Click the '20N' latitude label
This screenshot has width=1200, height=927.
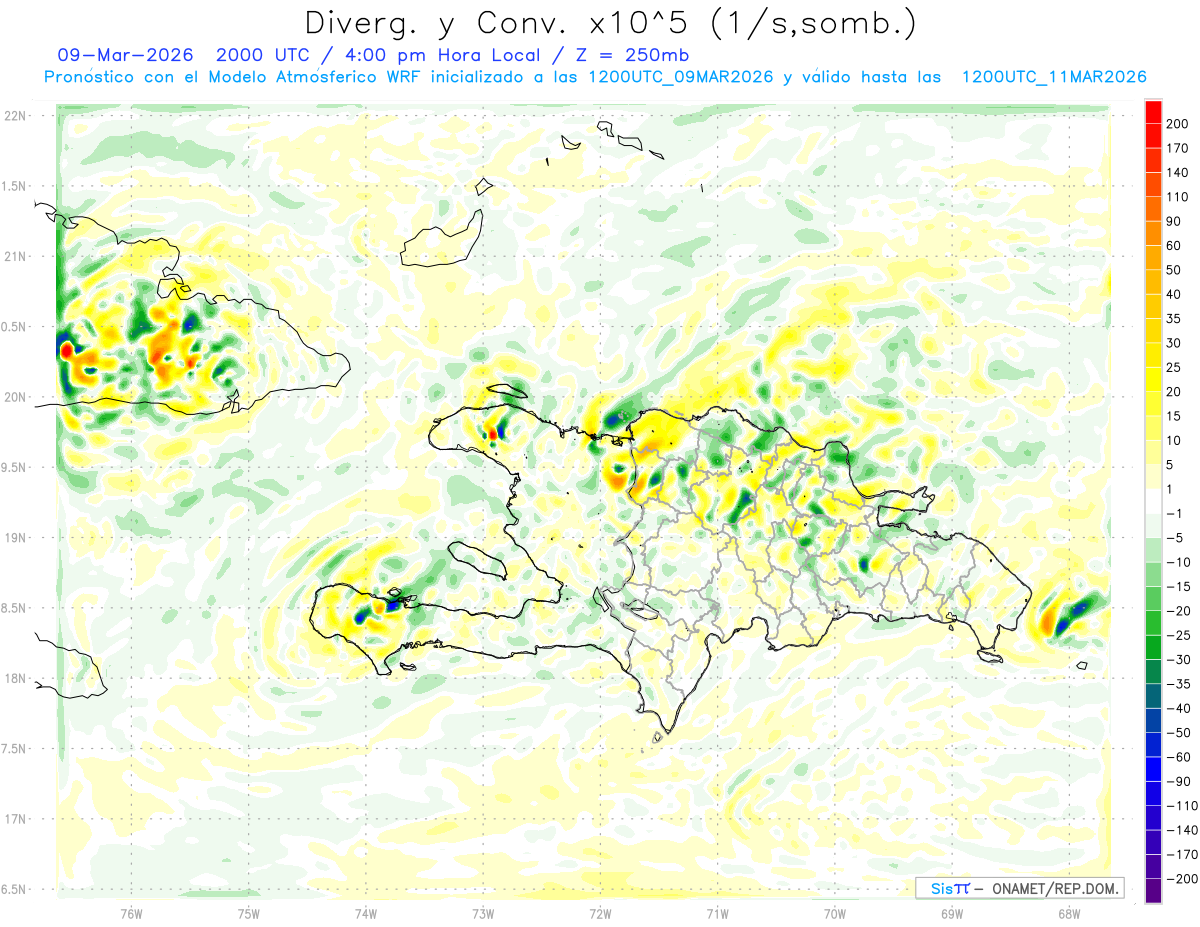click(x=15, y=398)
